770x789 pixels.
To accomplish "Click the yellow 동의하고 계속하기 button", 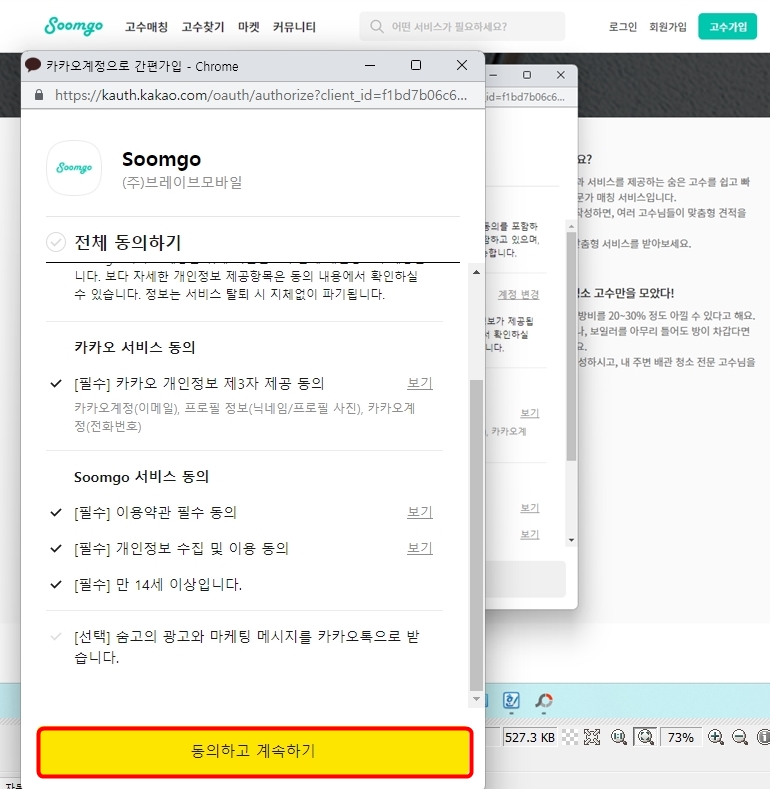I will tap(255, 752).
